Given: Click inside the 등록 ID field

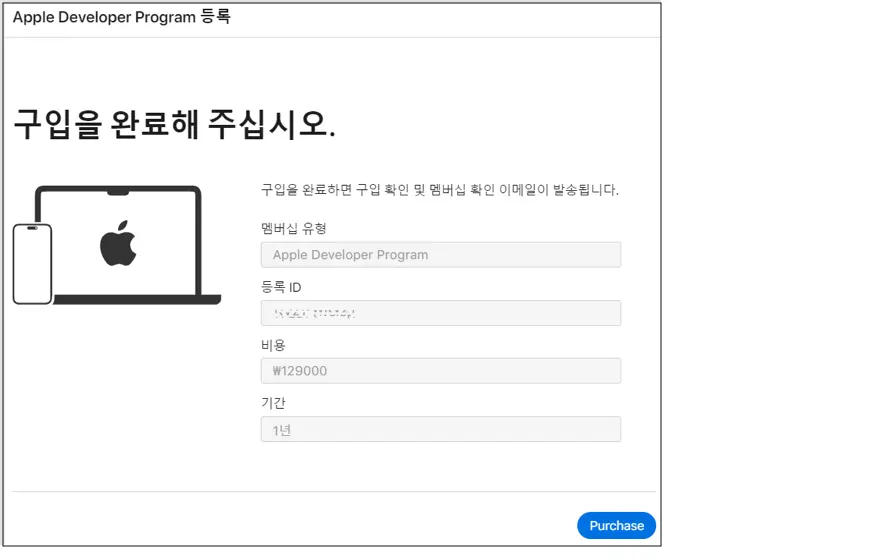Looking at the screenshot, I should coord(441,313).
